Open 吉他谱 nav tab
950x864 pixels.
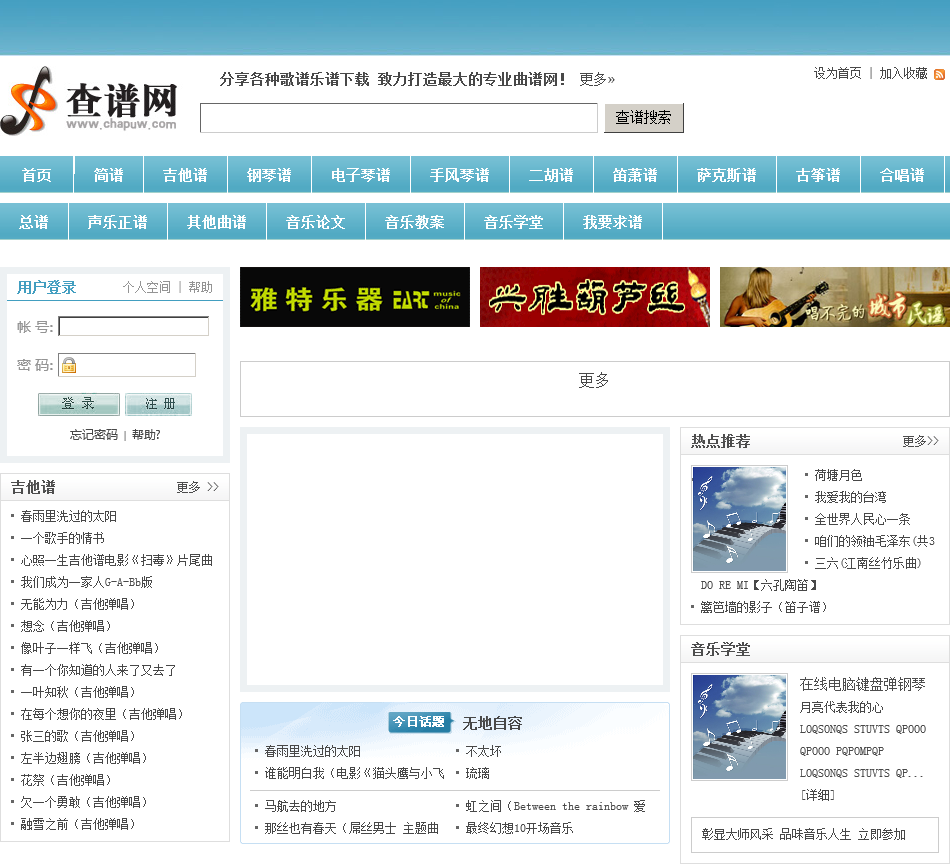tap(185, 174)
